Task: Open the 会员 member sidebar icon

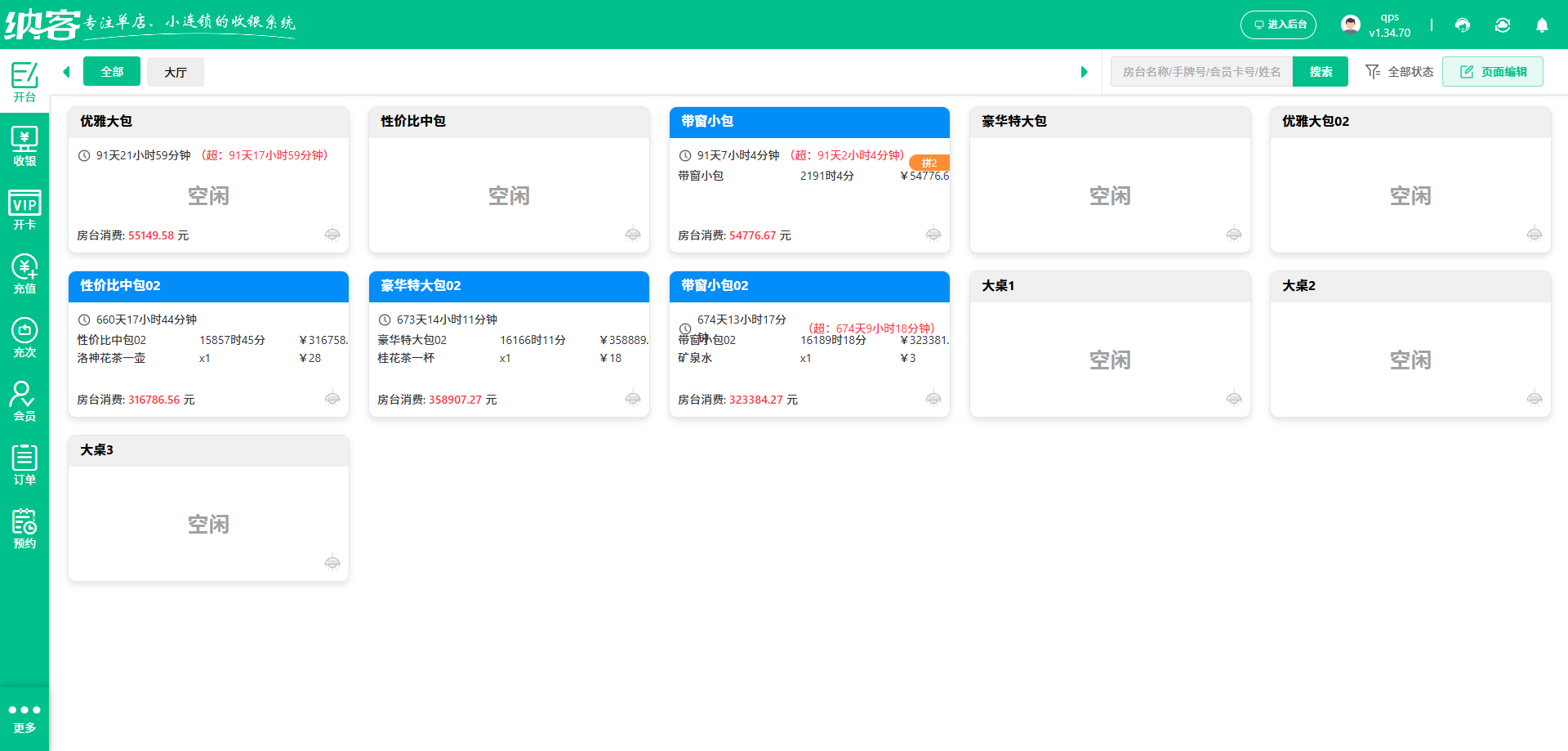Action: [24, 401]
